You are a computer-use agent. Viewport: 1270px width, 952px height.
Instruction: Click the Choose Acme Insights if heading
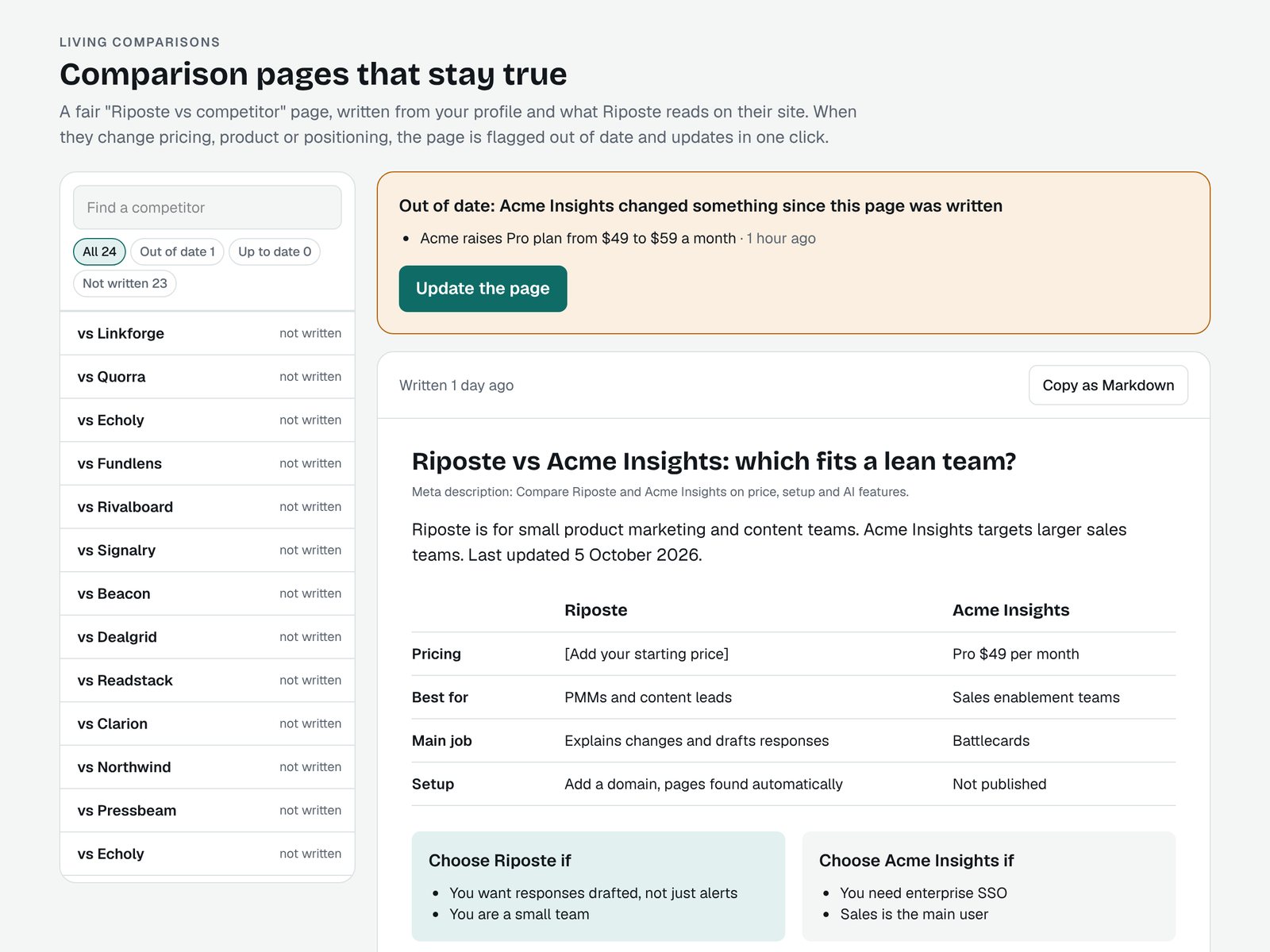pyautogui.click(x=916, y=861)
